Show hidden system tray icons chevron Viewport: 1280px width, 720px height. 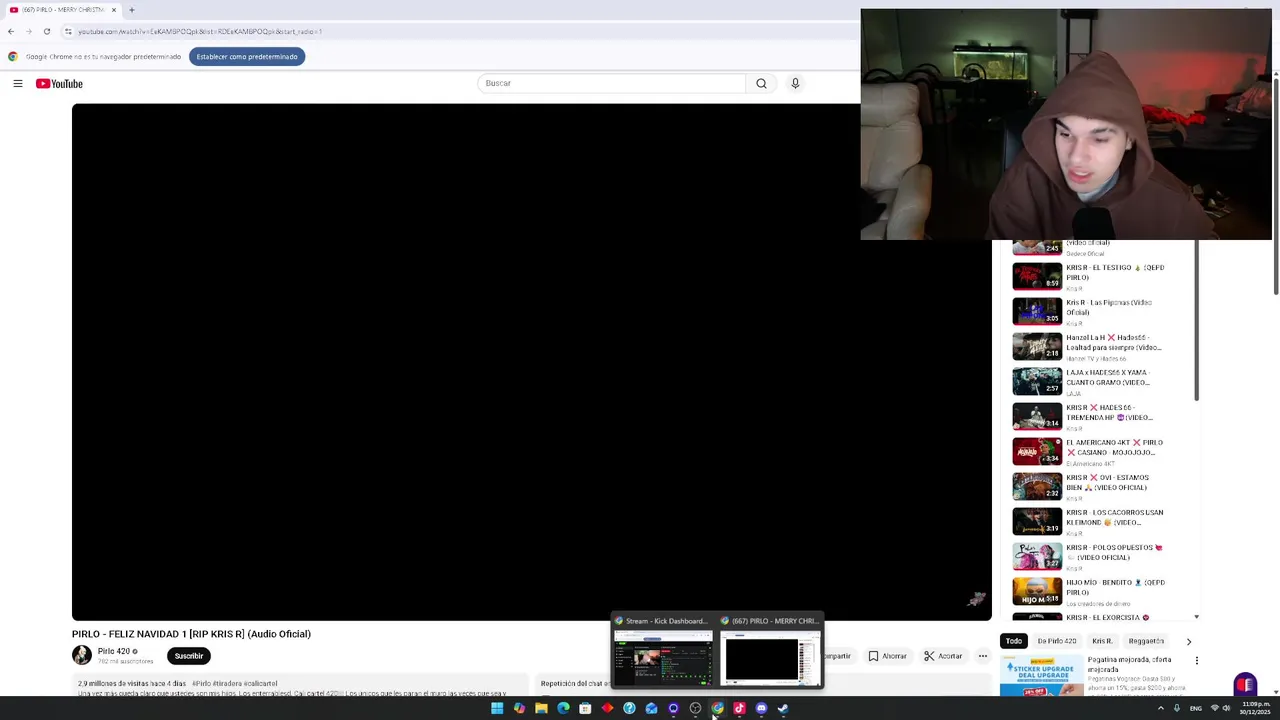[1160, 708]
